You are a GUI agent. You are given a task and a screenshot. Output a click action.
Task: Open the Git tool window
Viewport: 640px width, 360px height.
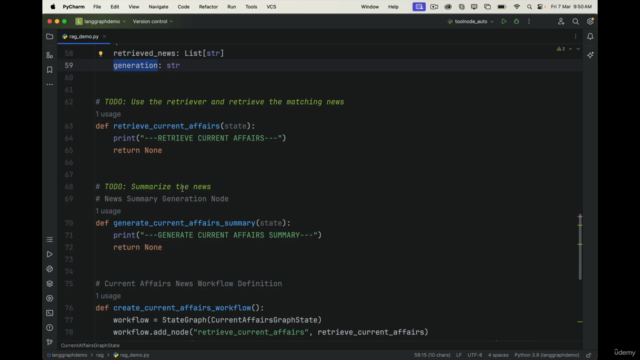pos(49,342)
